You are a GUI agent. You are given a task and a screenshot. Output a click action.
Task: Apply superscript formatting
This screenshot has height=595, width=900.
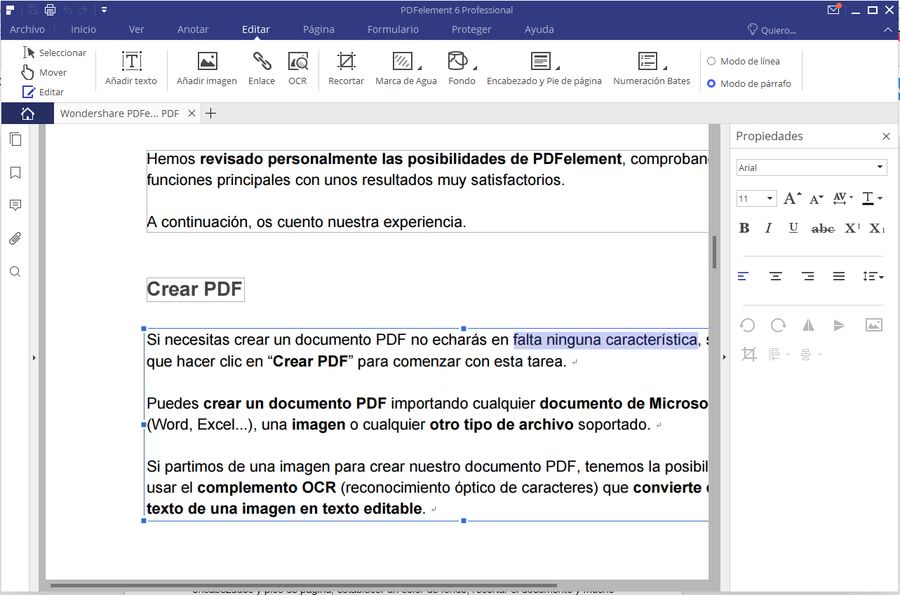[x=852, y=228]
